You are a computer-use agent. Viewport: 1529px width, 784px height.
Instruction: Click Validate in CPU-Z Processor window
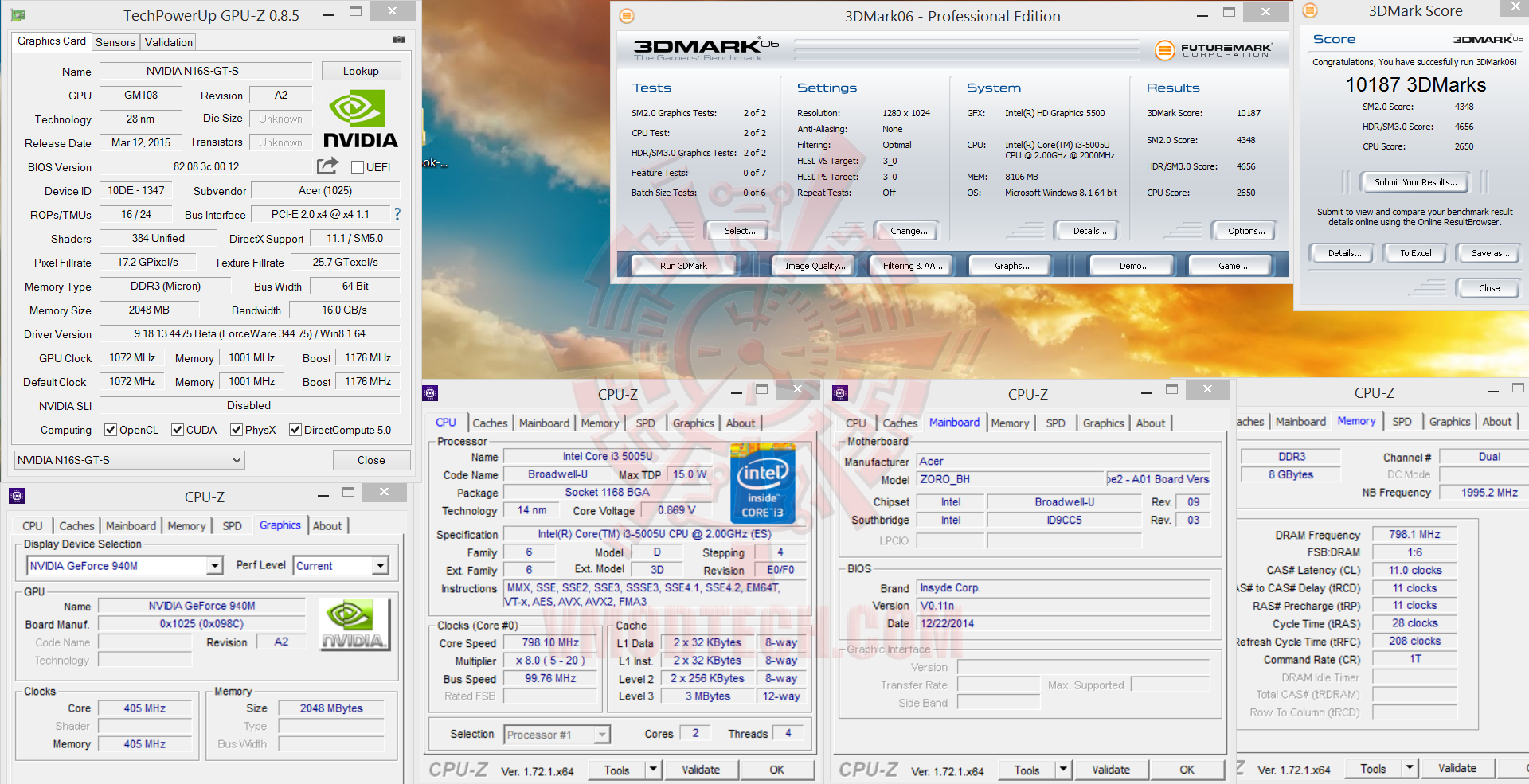(x=701, y=770)
